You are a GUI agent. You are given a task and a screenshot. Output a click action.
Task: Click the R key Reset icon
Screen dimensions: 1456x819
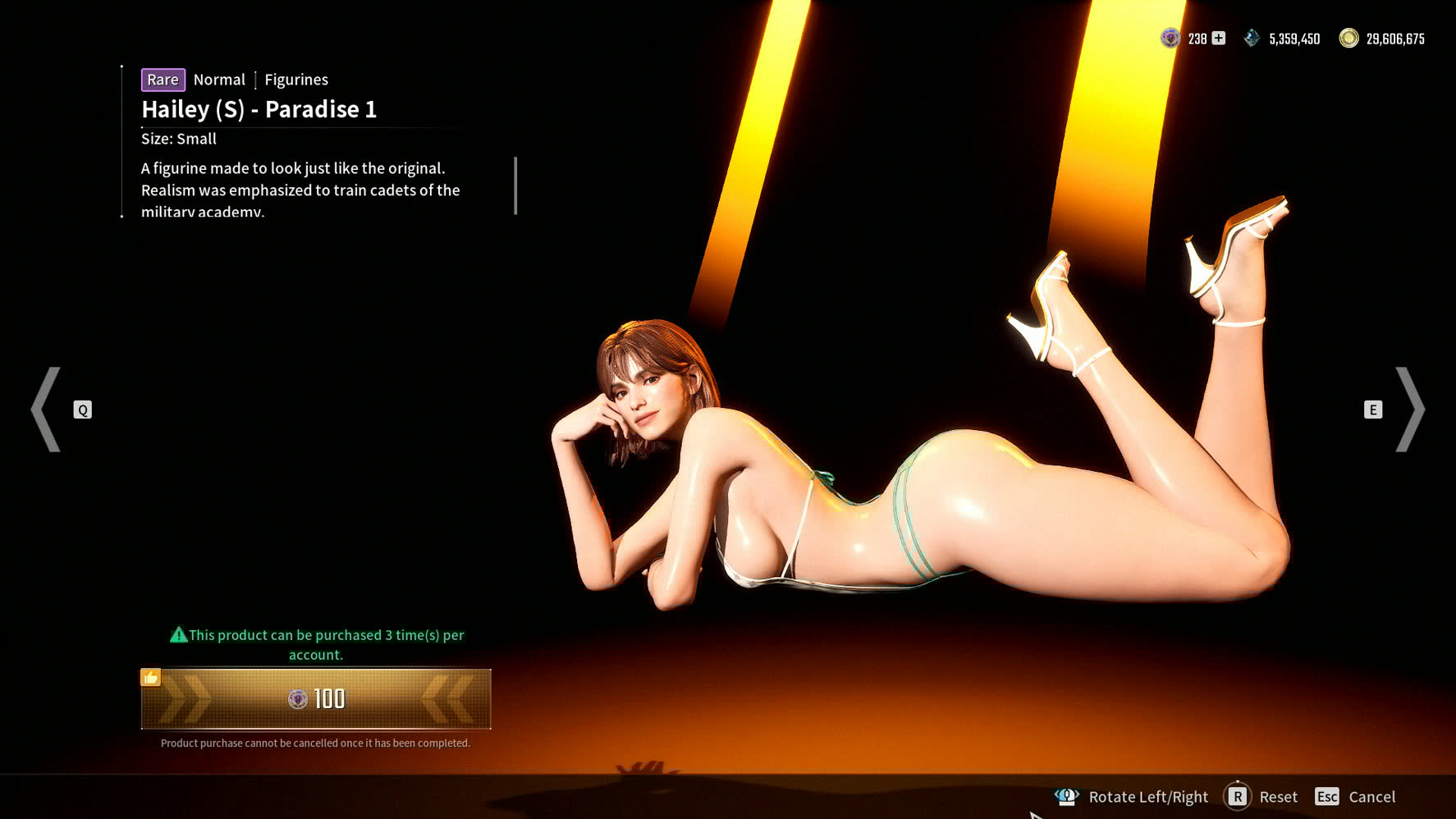tap(1238, 796)
